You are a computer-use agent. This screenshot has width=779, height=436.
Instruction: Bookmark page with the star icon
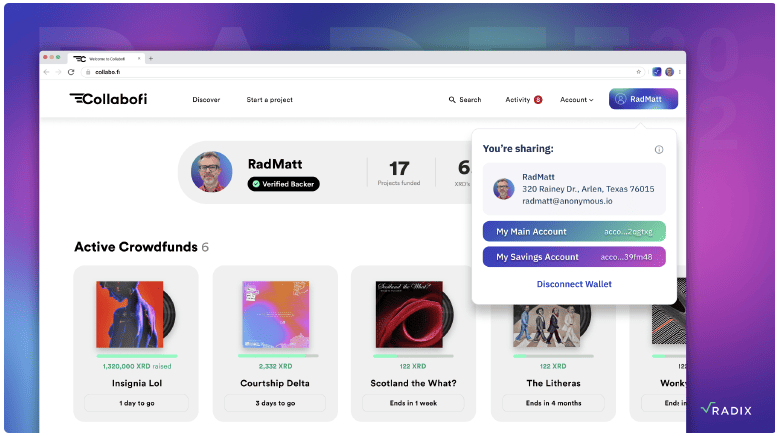[639, 72]
